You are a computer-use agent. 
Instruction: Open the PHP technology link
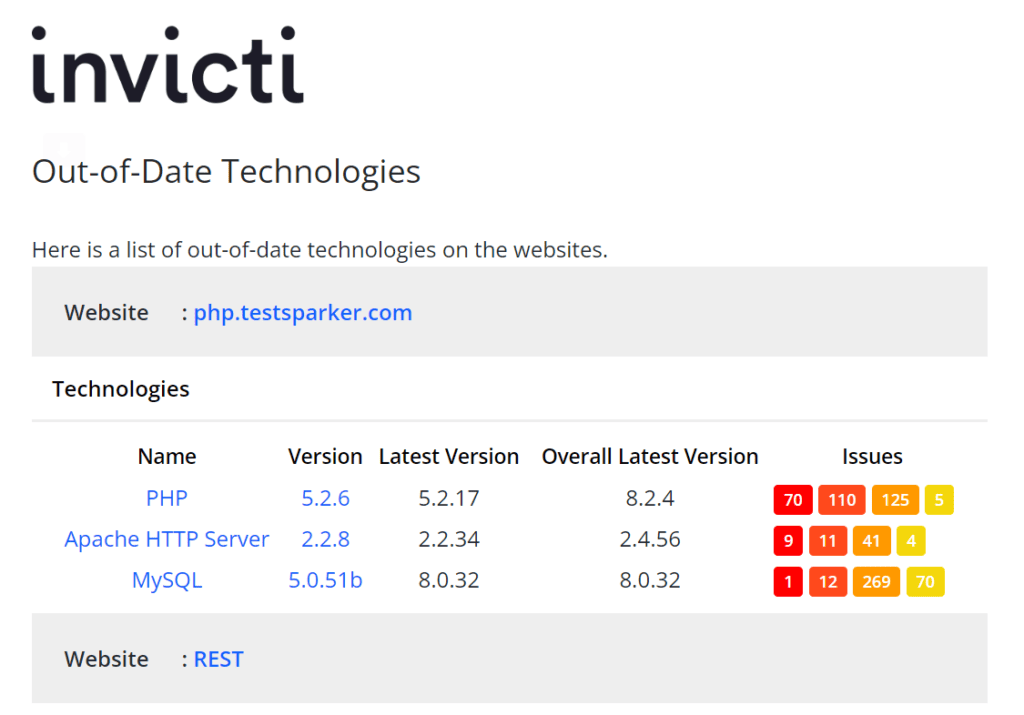coord(167,498)
